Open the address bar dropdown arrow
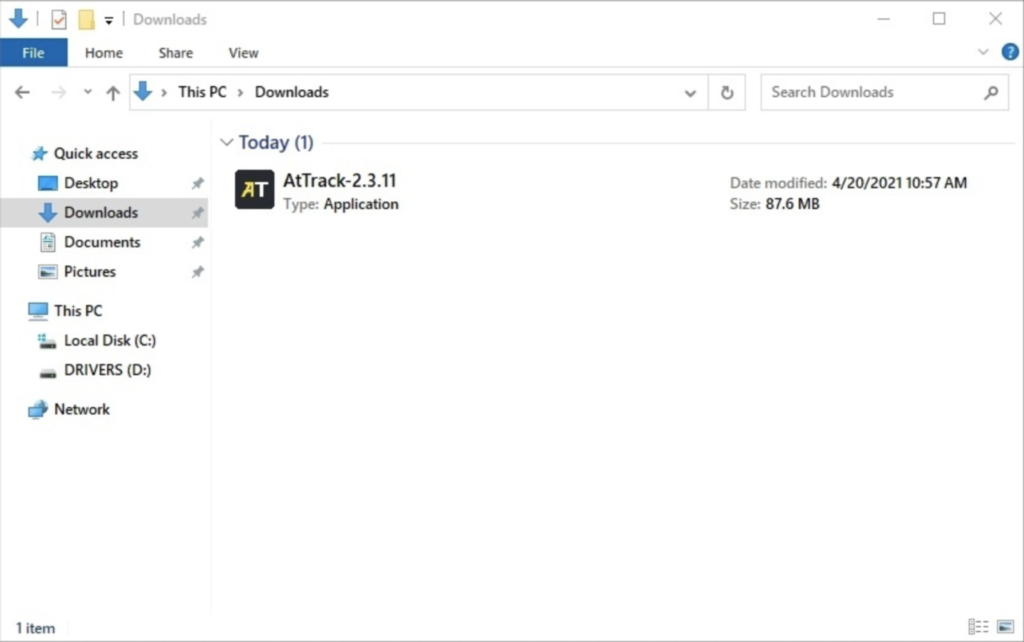Screen dimensions: 1024x642 (x=690, y=91)
